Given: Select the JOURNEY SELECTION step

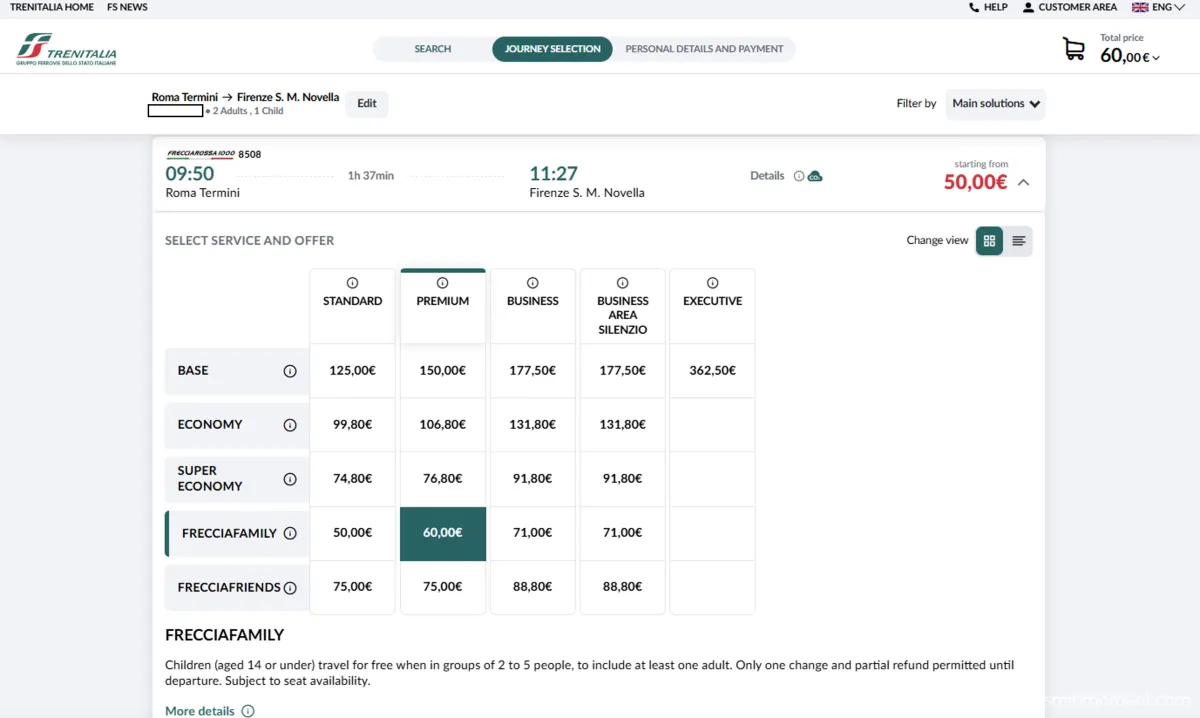Looking at the screenshot, I should (552, 49).
